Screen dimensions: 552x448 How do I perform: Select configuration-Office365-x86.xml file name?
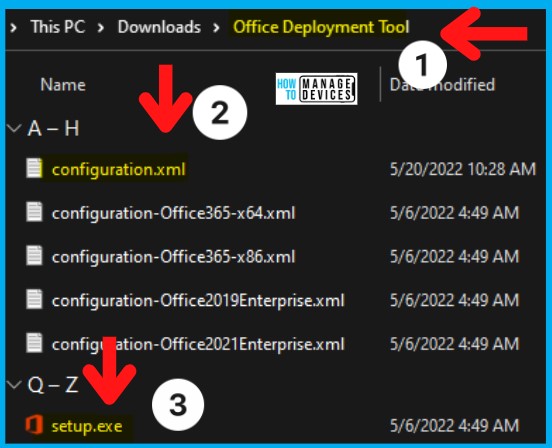click(x=173, y=257)
